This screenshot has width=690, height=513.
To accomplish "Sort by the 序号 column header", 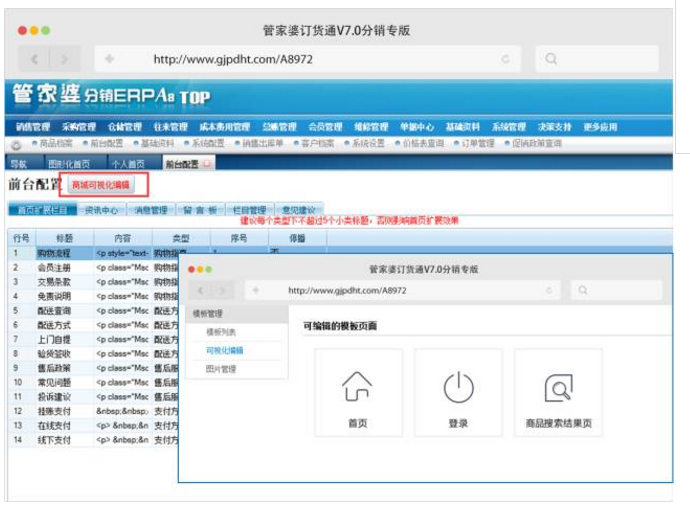I will point(239,238).
